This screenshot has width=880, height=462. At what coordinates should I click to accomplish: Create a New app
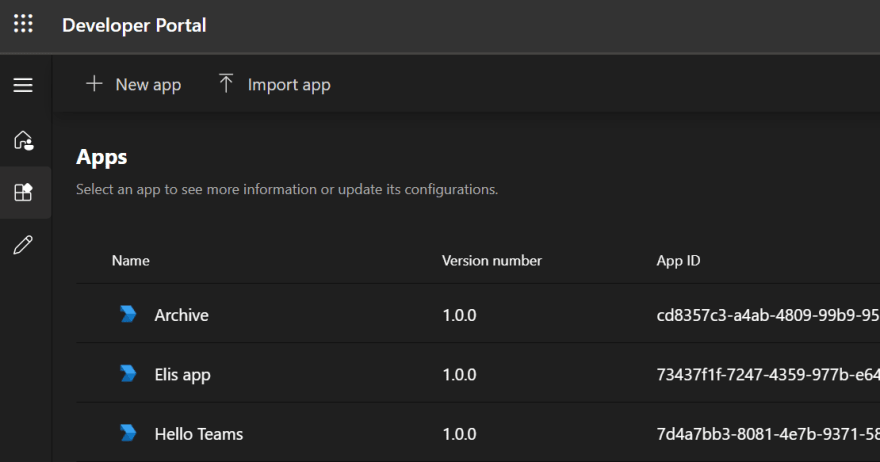coord(134,85)
